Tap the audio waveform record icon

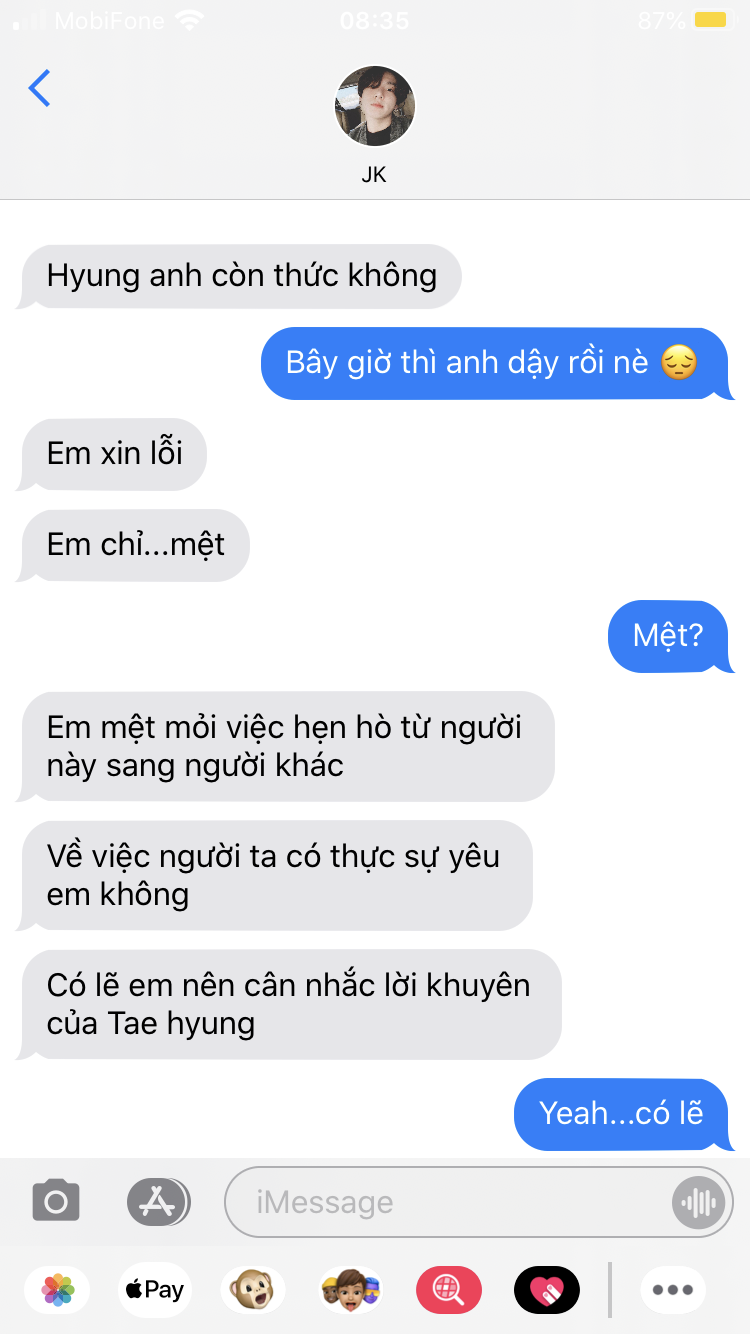point(698,1202)
